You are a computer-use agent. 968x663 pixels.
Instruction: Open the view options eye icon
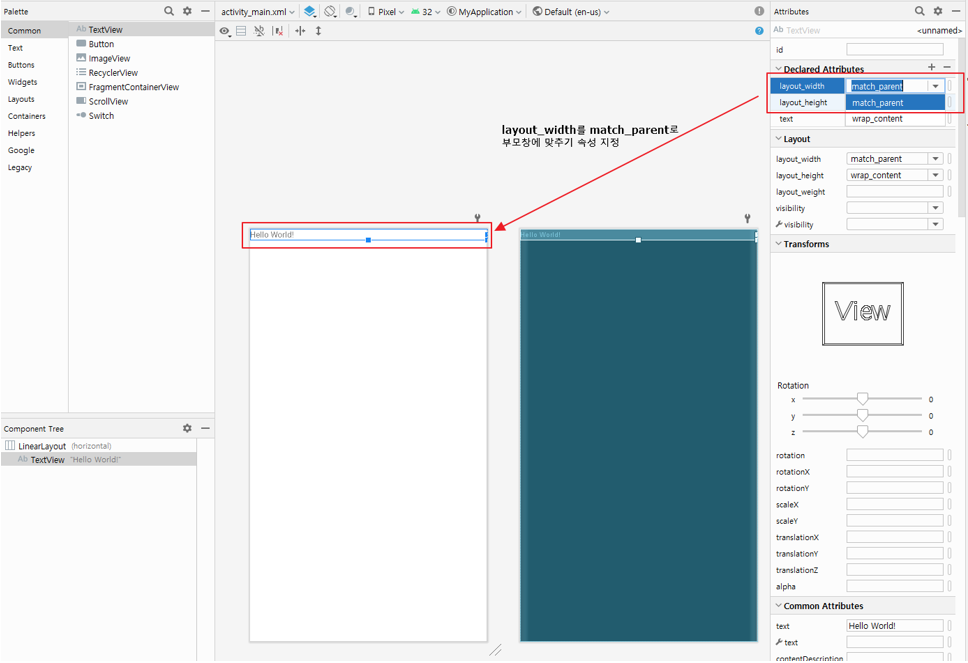coord(225,31)
